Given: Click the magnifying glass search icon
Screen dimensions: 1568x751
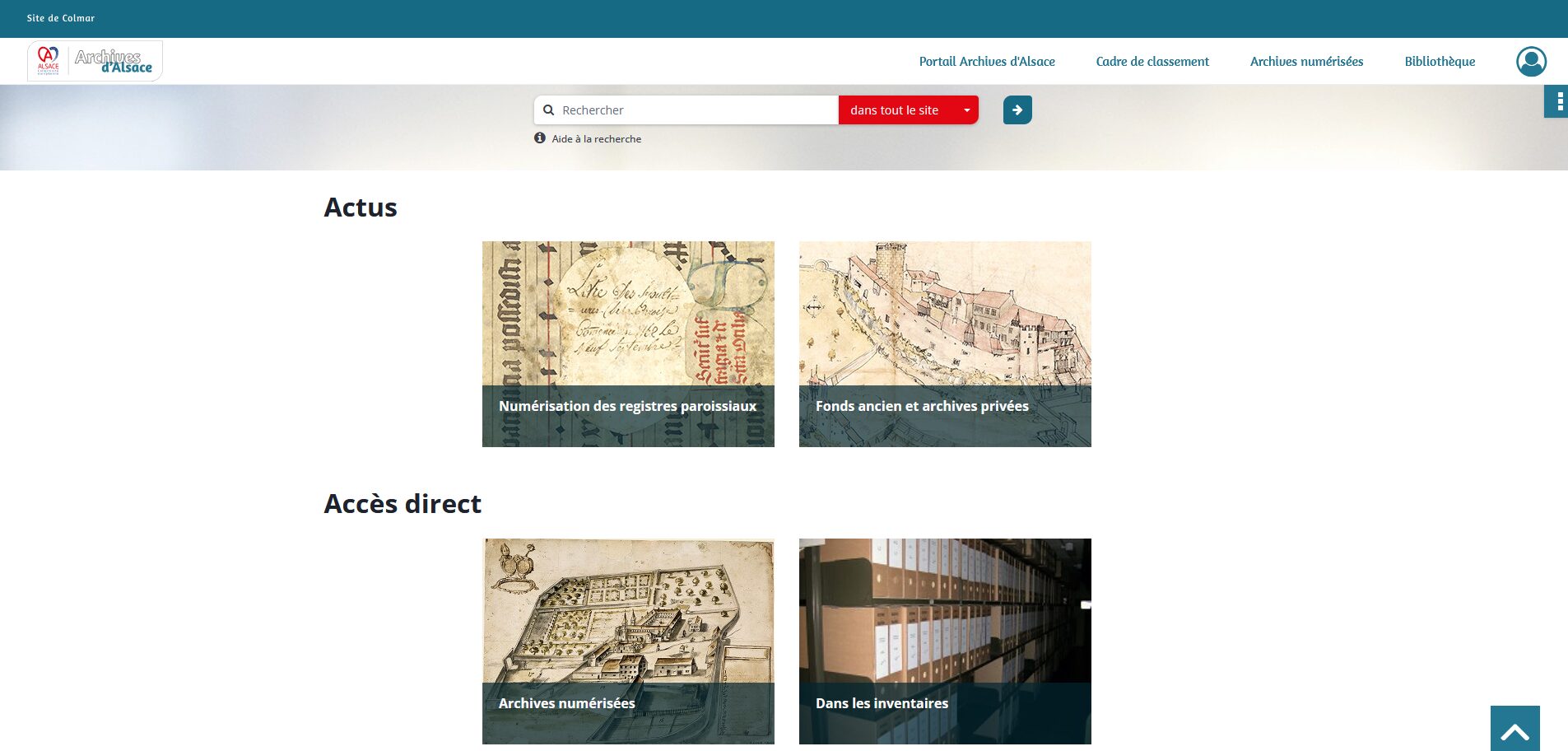Looking at the screenshot, I should [x=549, y=110].
